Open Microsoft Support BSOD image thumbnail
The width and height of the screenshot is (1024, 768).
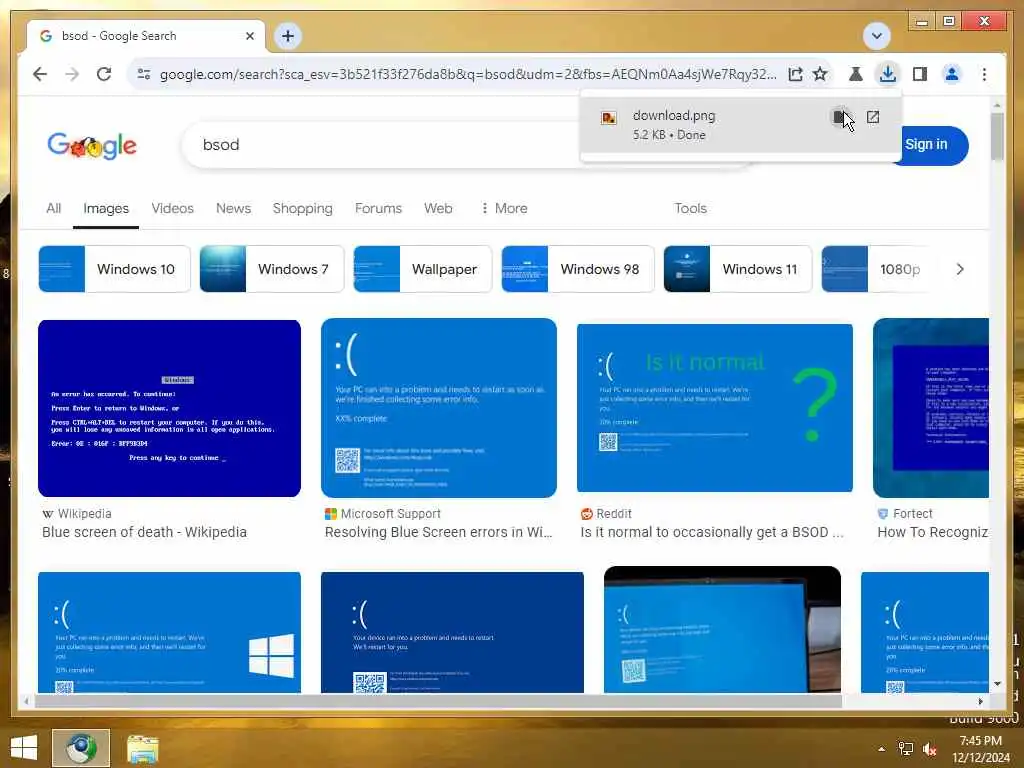[439, 408]
